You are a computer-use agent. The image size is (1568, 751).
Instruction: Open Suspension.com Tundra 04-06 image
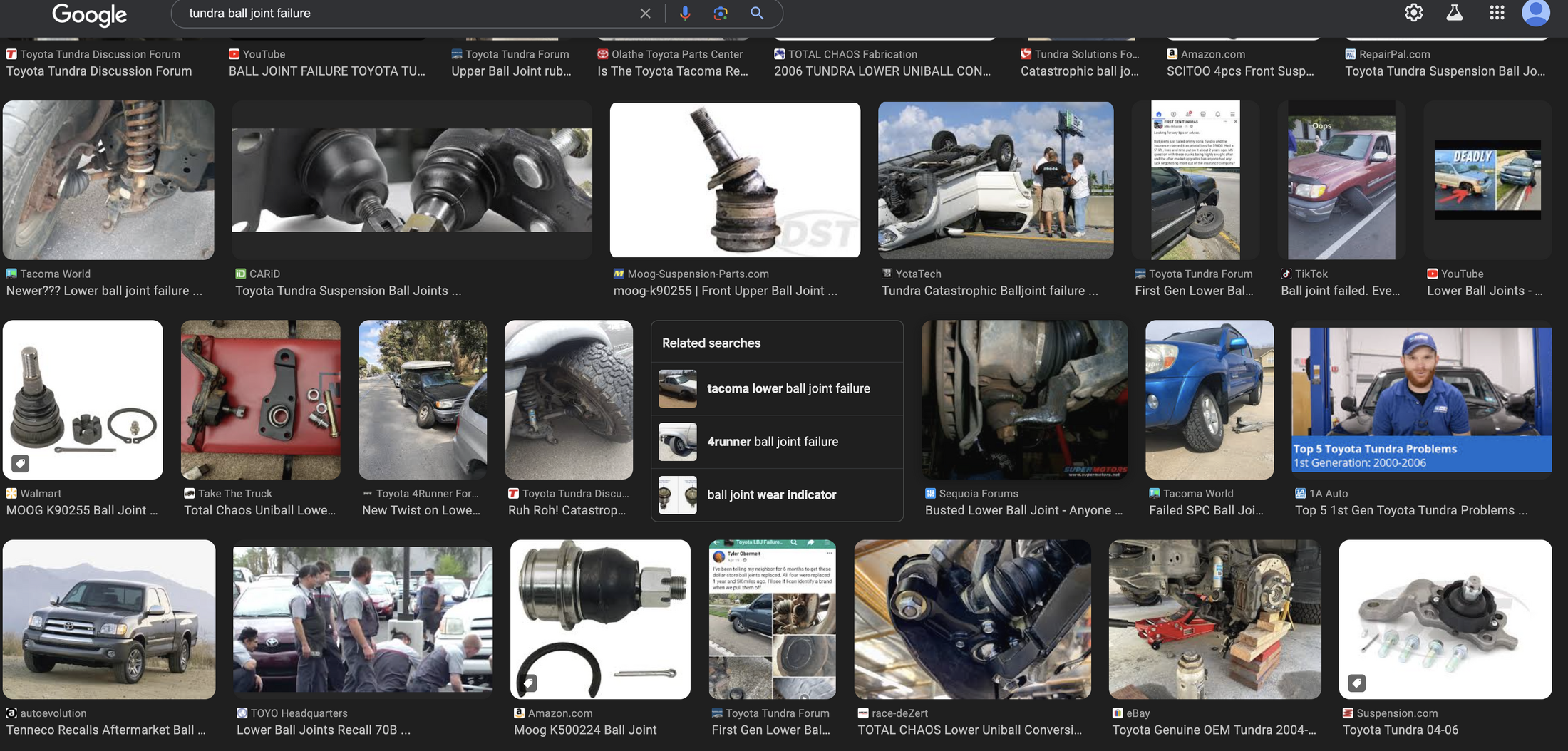click(1445, 619)
